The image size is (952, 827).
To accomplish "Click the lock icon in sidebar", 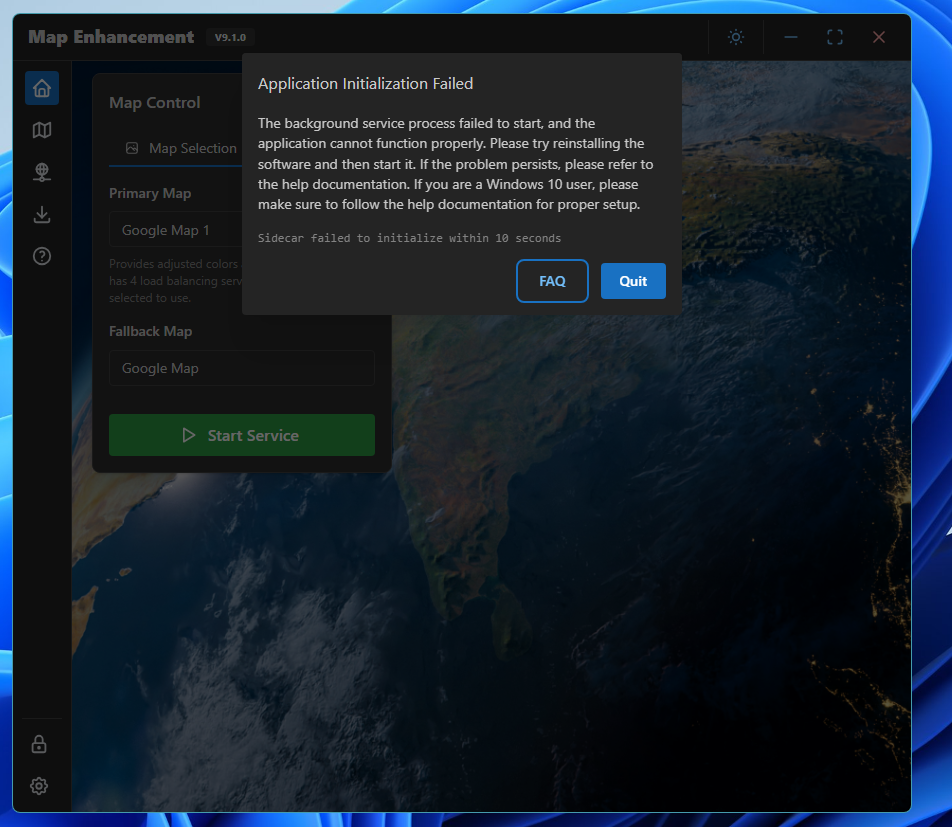I will pyautogui.click(x=39, y=744).
